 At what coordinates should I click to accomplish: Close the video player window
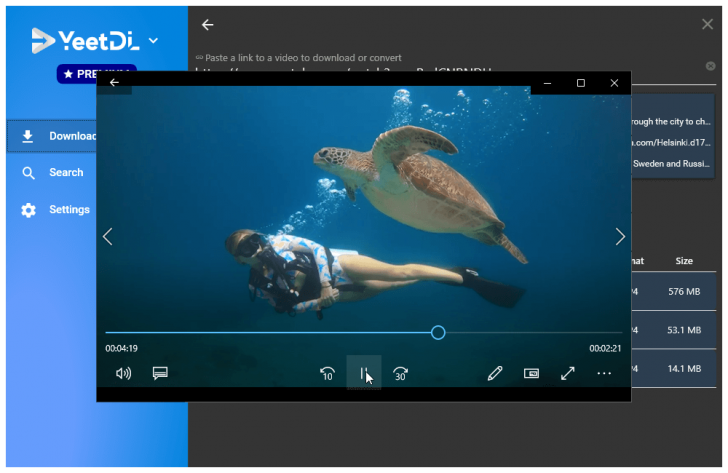[x=614, y=83]
